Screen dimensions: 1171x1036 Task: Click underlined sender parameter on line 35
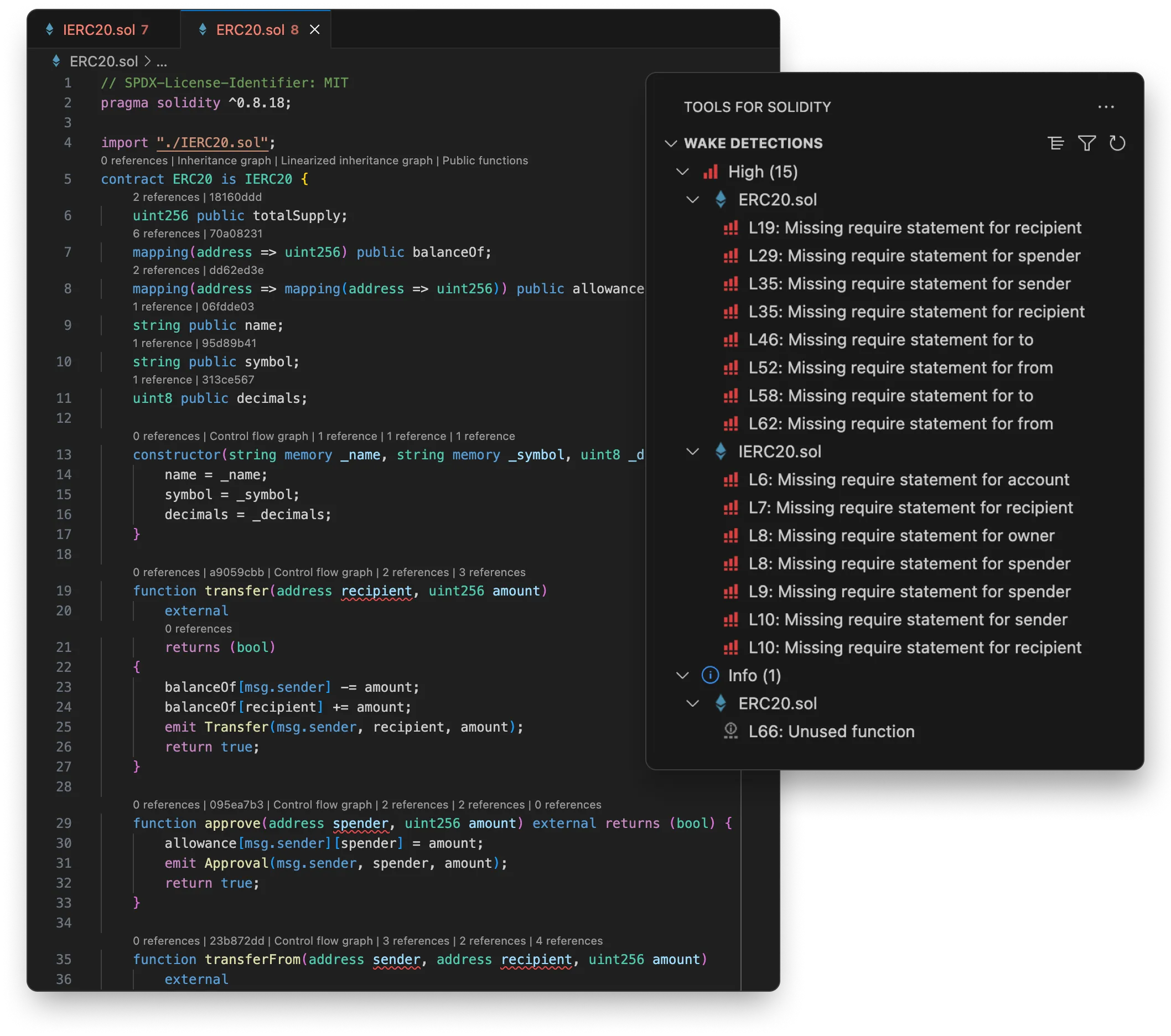[396, 960]
